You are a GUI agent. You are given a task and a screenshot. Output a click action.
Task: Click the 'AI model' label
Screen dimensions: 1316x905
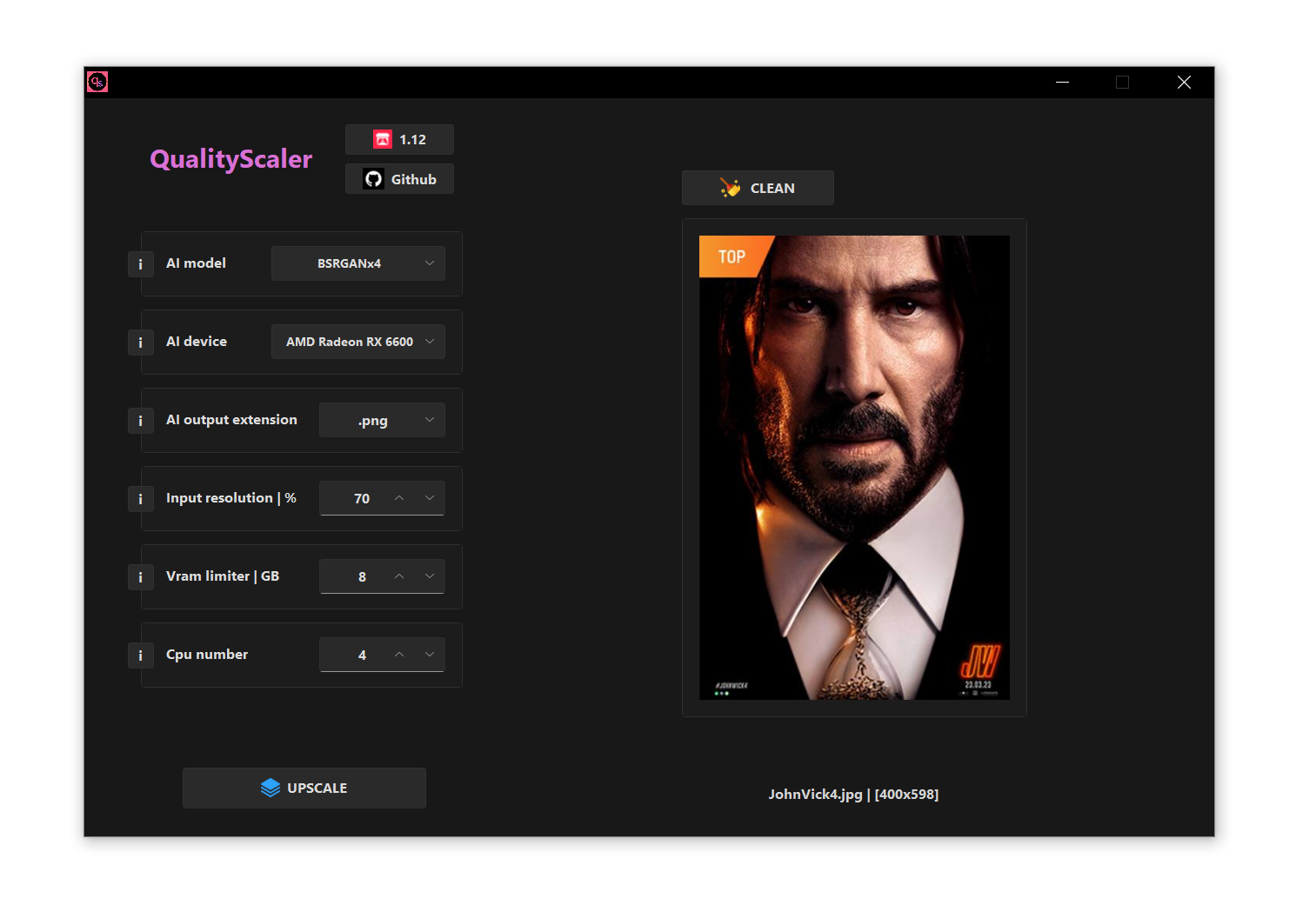coord(196,263)
